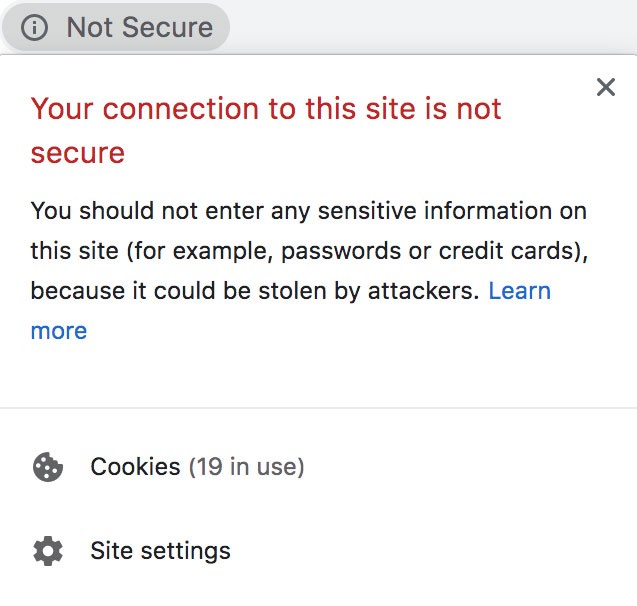
Task: Select the 'Cookies' word label
Action: coord(135,467)
